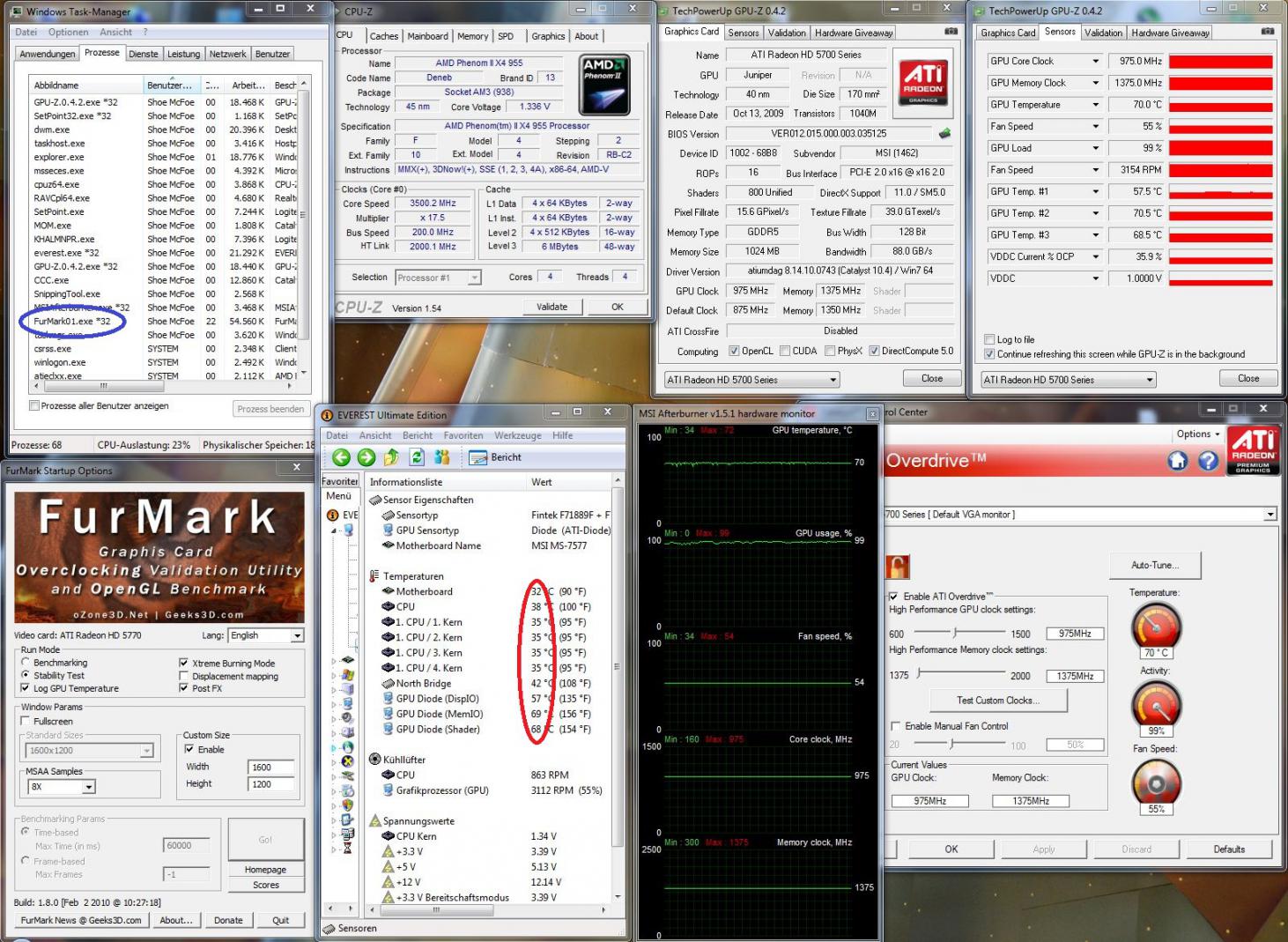1288x942 pixels.
Task: Click the Sensoren status bar icon in EVEREST
Action: tap(329, 929)
